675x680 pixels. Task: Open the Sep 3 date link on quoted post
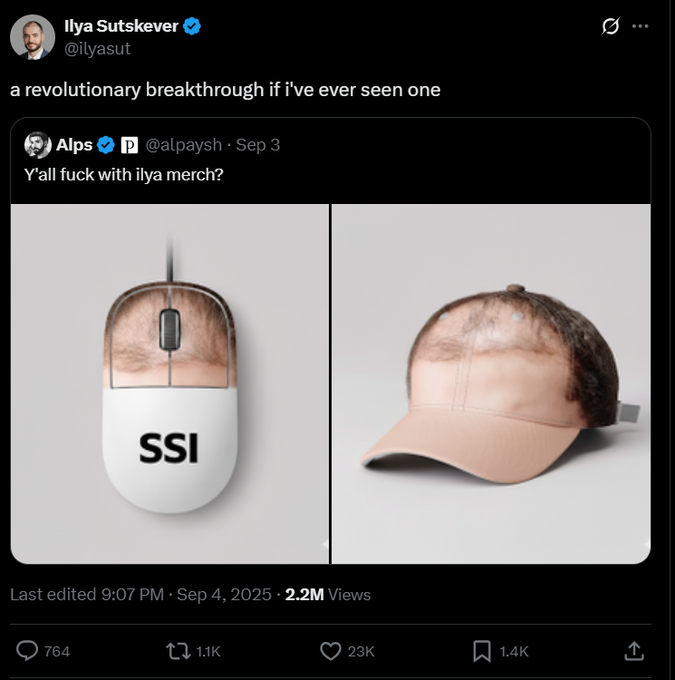[x=258, y=145]
